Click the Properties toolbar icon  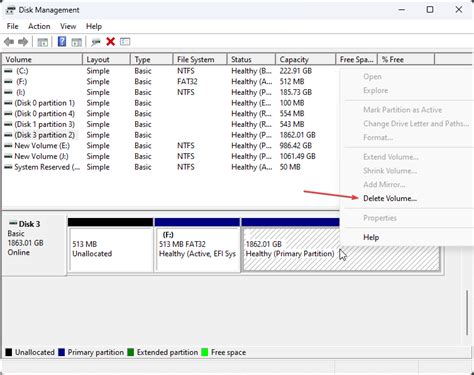(x=125, y=42)
